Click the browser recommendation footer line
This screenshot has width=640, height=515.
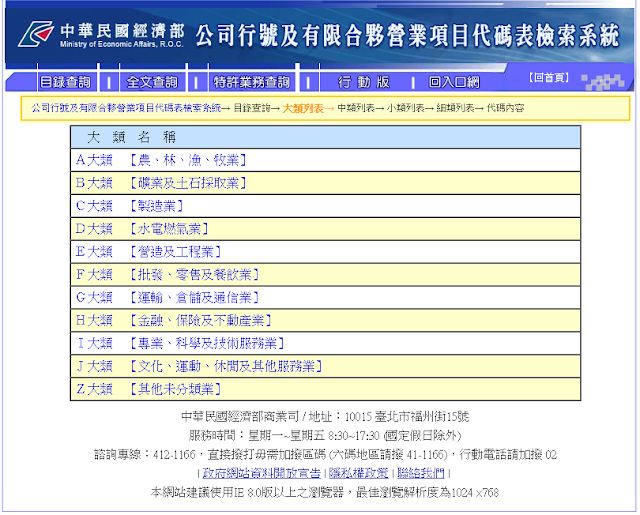(x=325, y=492)
